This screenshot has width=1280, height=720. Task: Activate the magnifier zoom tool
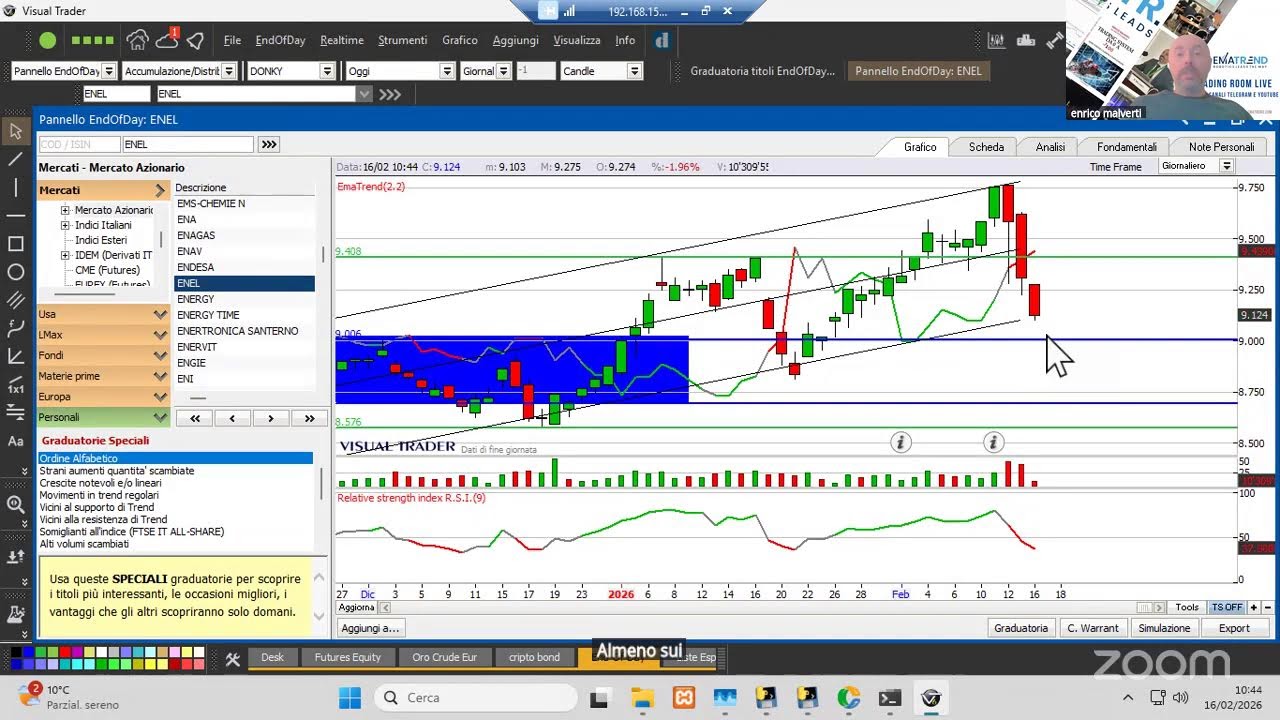15,505
